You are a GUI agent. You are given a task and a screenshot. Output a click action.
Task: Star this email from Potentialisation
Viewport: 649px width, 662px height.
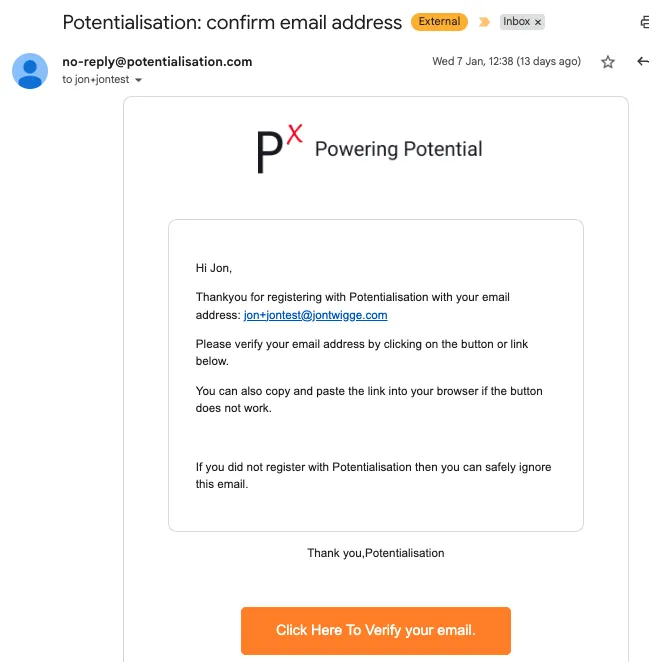pos(608,62)
